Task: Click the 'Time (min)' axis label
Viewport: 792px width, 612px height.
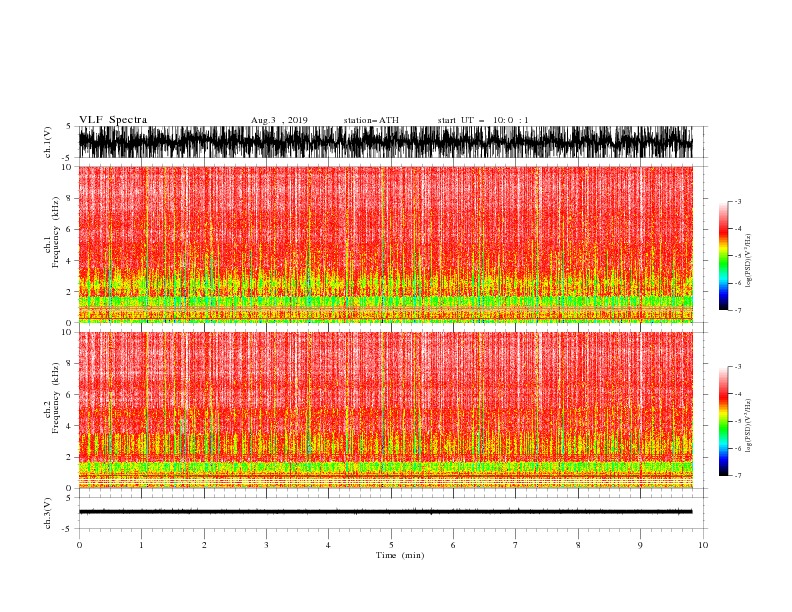Action: coord(400,555)
